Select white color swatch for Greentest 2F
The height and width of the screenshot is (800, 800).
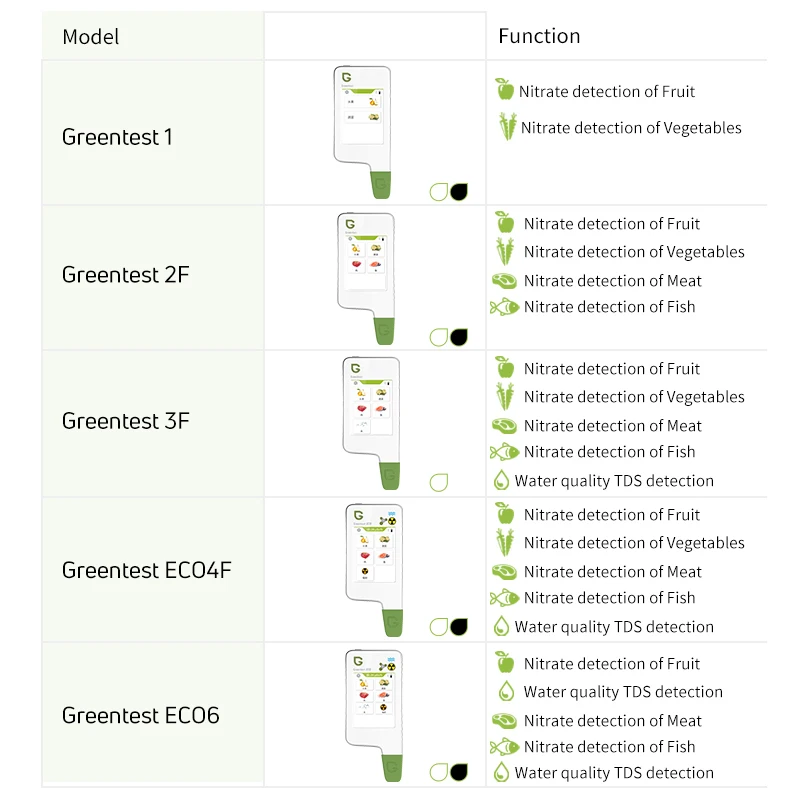pyautogui.click(x=438, y=337)
